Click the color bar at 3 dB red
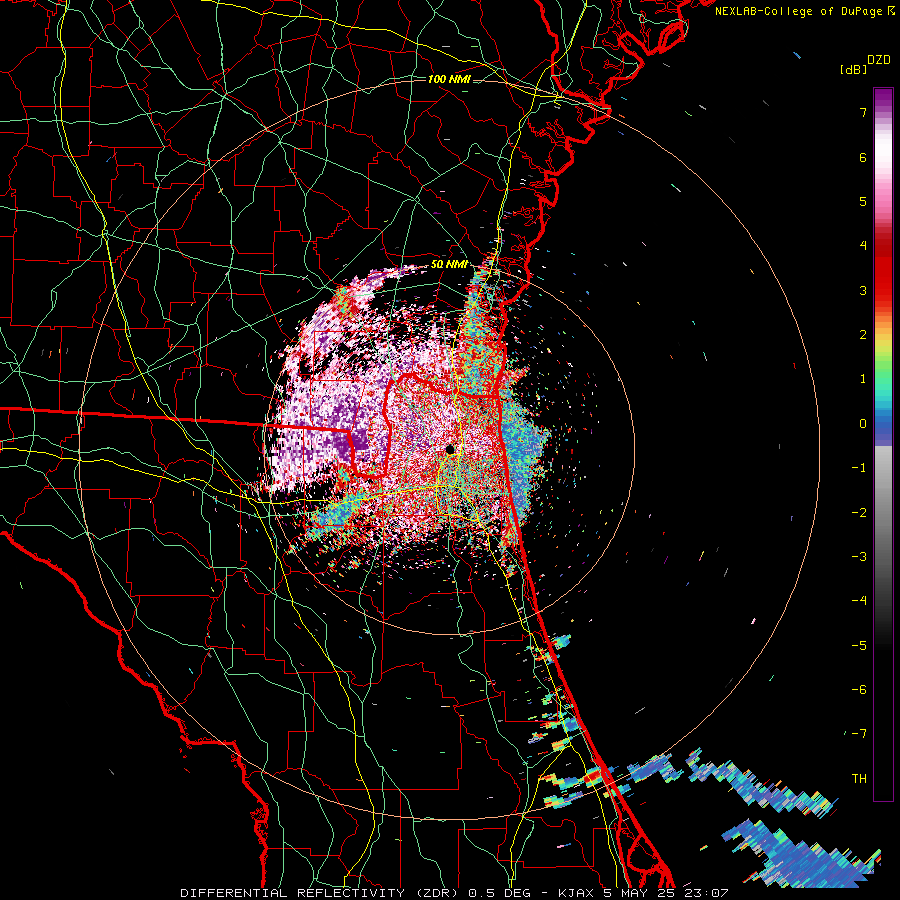This screenshot has height=900, width=900. pos(883,290)
